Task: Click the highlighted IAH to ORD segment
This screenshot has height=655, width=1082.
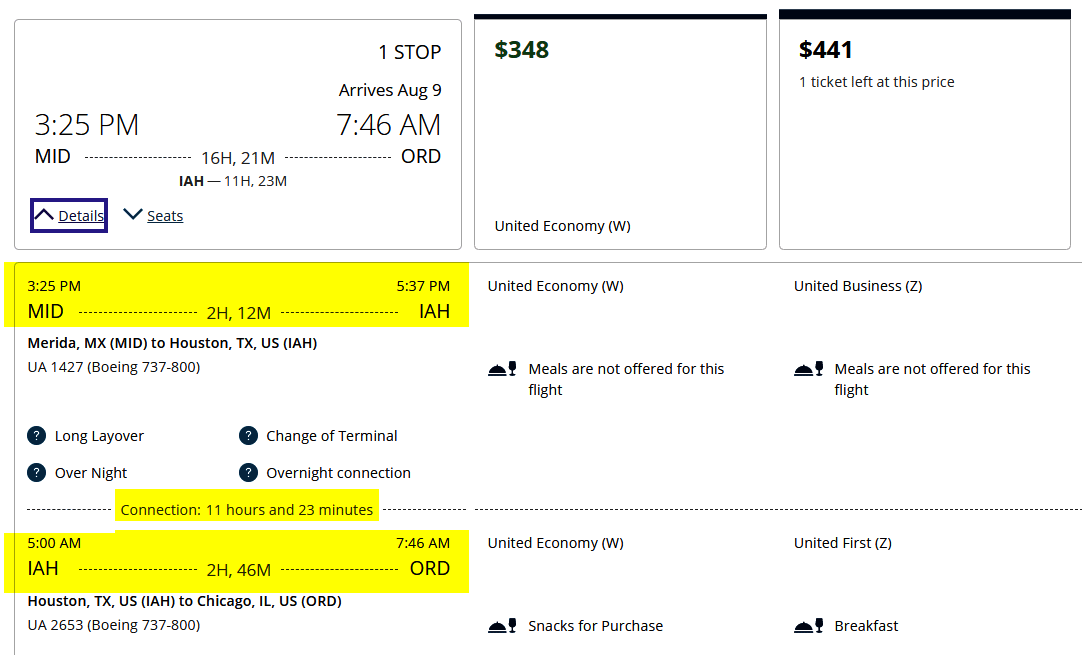Action: tap(237, 561)
